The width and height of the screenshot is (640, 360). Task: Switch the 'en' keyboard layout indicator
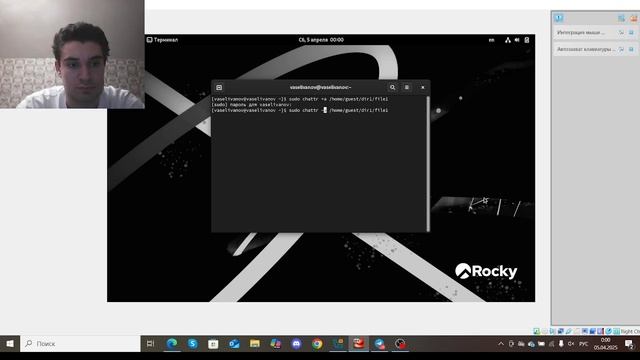[x=491, y=40]
